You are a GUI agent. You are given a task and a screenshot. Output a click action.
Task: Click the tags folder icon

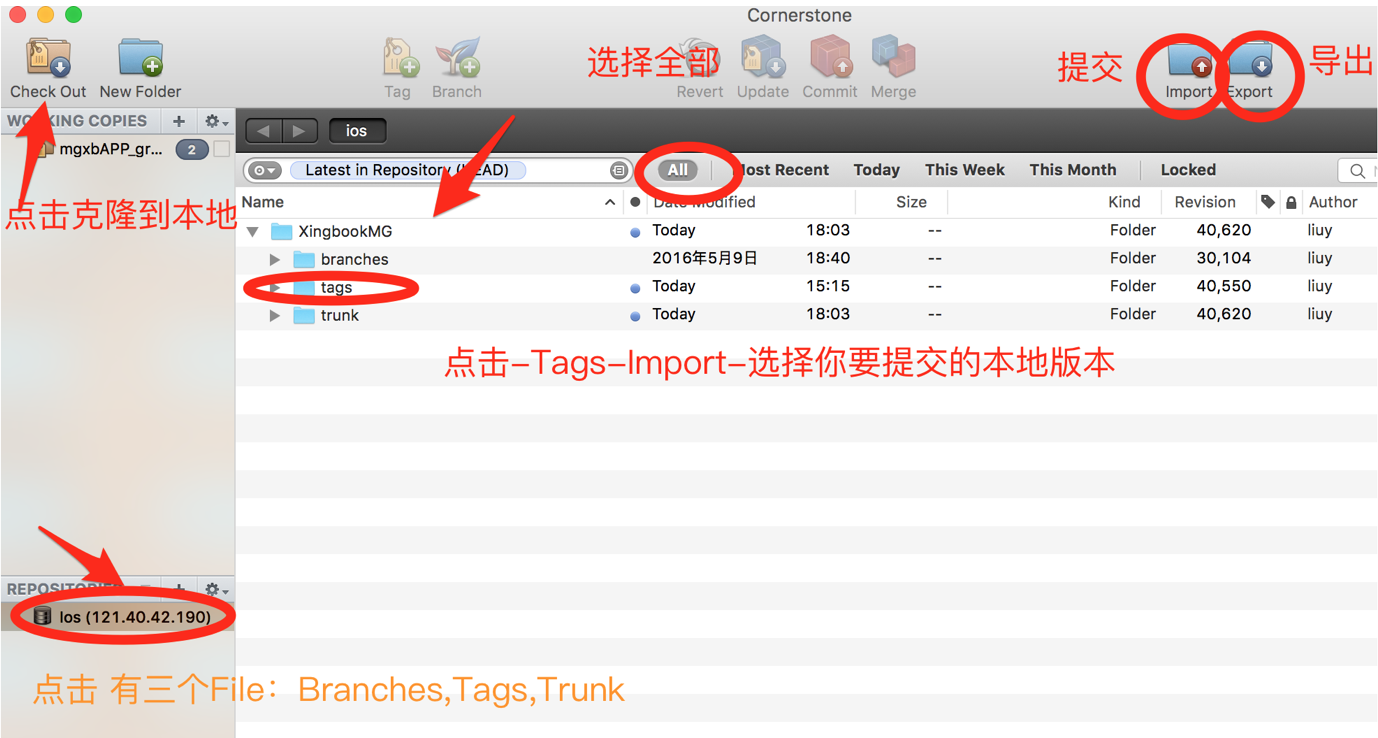[304, 287]
